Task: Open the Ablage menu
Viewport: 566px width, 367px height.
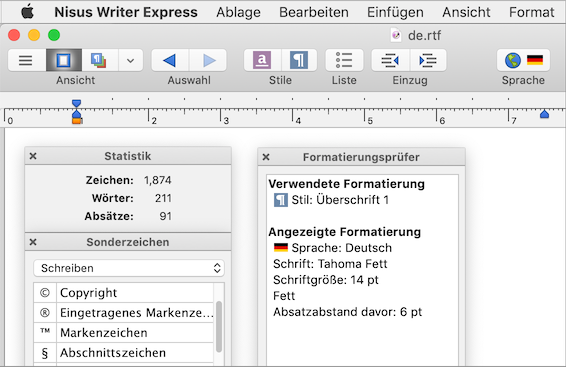Action: click(238, 12)
